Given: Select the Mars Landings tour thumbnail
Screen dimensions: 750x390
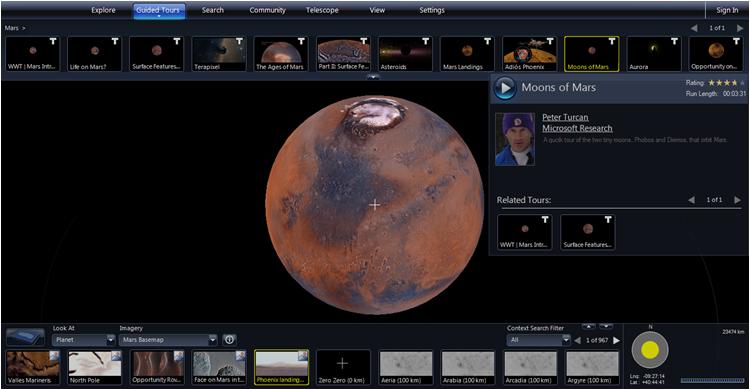Looking at the screenshot, I should point(467,54).
